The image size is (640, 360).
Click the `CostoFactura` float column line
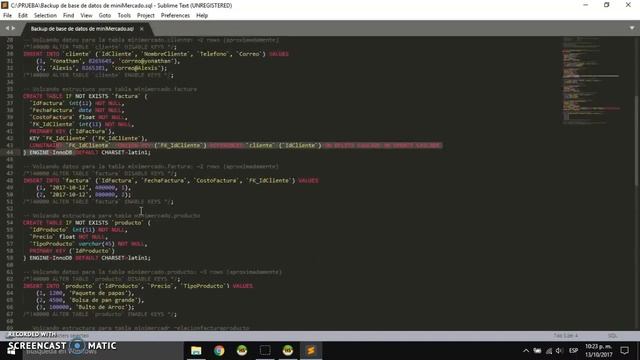[x=78, y=117]
